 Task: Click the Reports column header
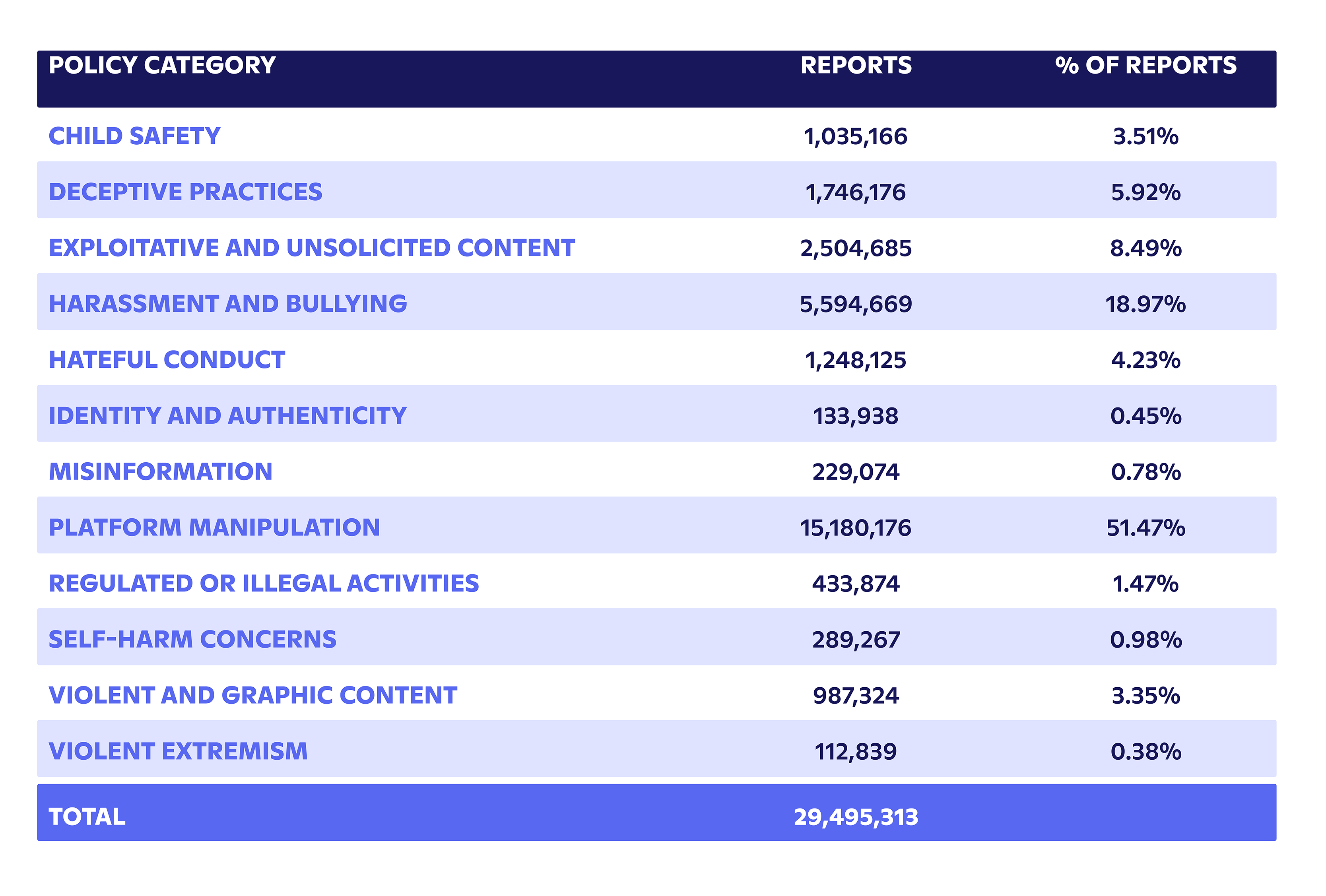pos(856,65)
